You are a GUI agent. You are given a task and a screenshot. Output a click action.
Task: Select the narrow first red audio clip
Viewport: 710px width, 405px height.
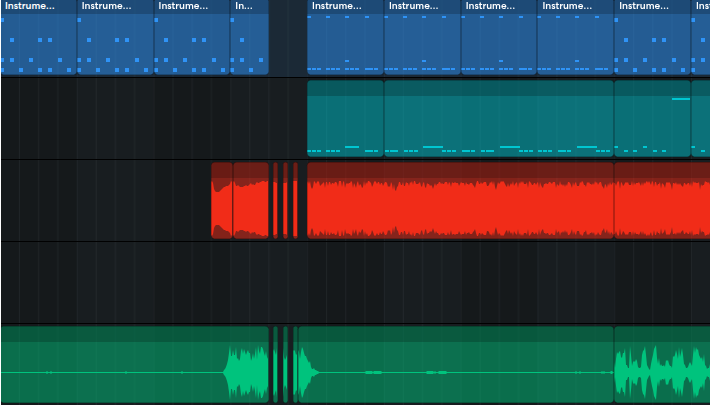pyautogui.click(x=221, y=200)
